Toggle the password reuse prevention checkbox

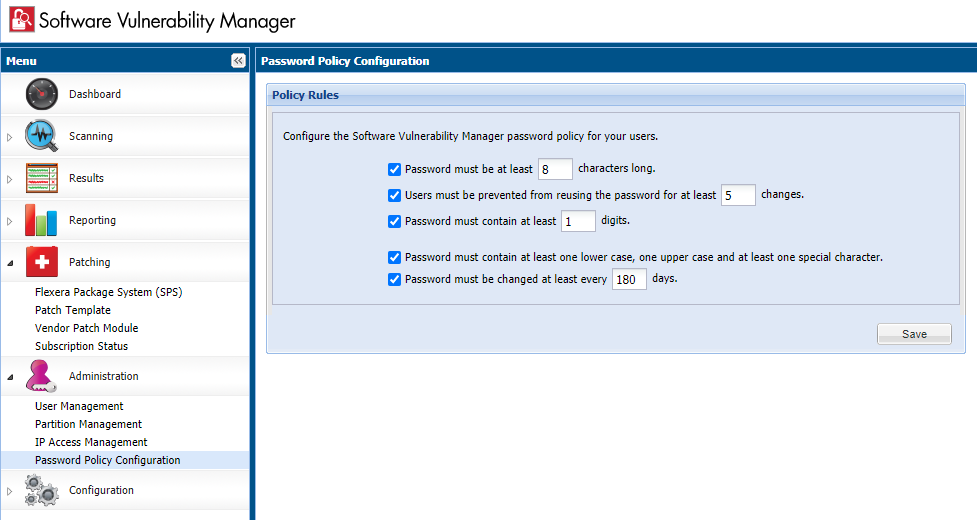pos(394,195)
